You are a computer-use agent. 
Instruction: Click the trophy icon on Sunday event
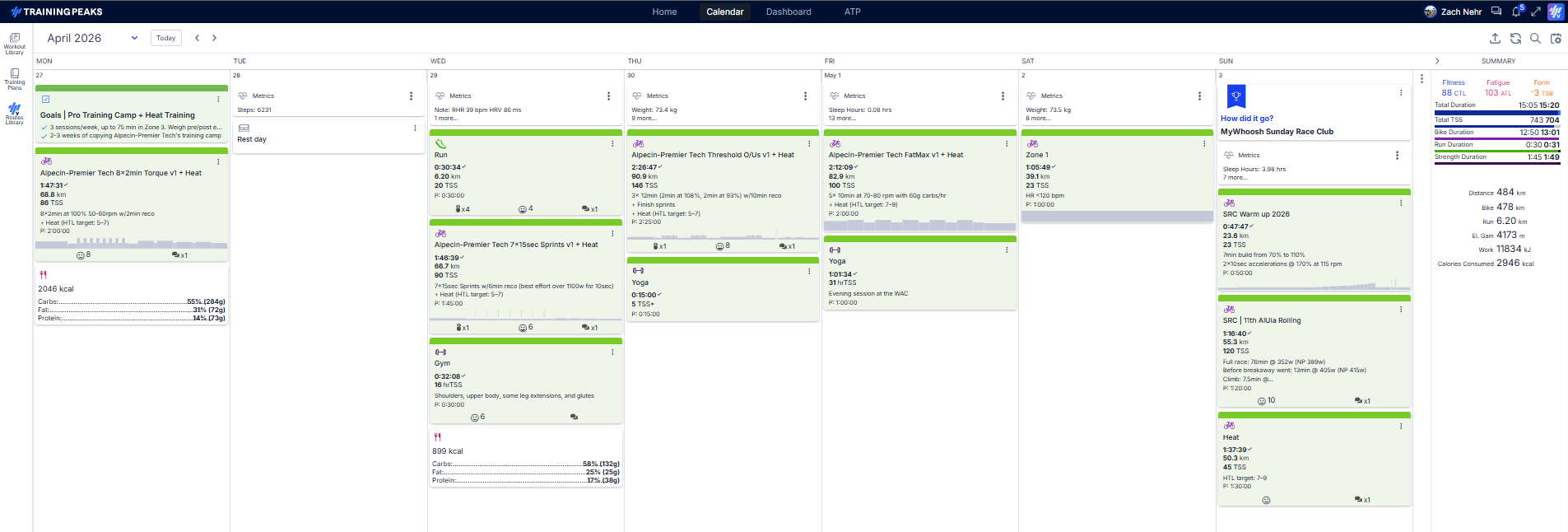click(x=1235, y=96)
